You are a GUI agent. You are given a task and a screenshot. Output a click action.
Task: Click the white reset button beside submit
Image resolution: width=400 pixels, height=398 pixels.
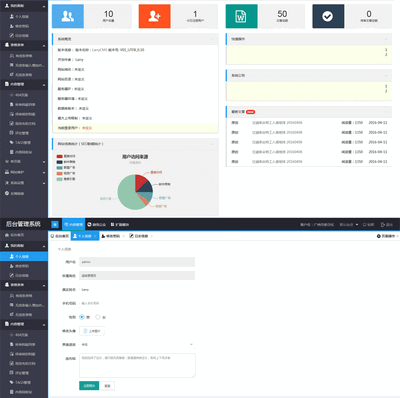tap(107, 386)
